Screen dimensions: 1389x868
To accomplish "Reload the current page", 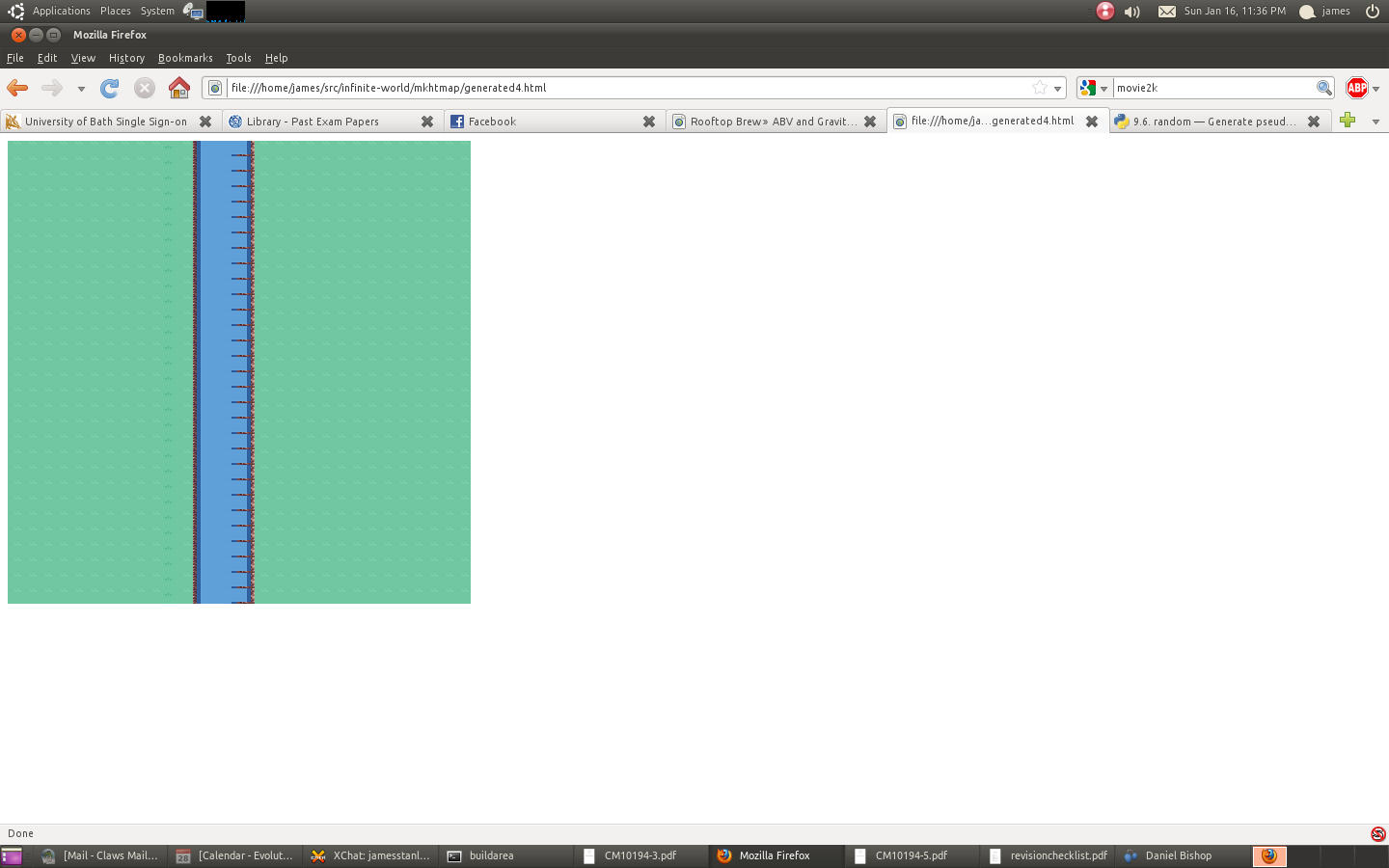I will (x=110, y=88).
